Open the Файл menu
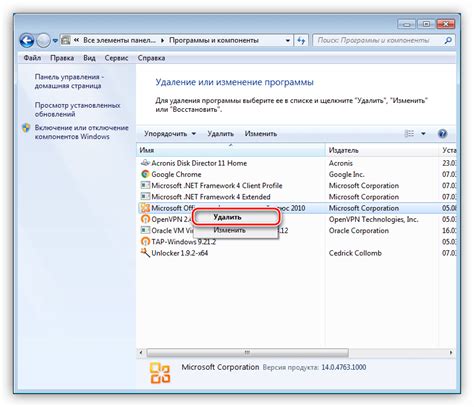The height and width of the screenshot is (407, 474). tap(32, 58)
